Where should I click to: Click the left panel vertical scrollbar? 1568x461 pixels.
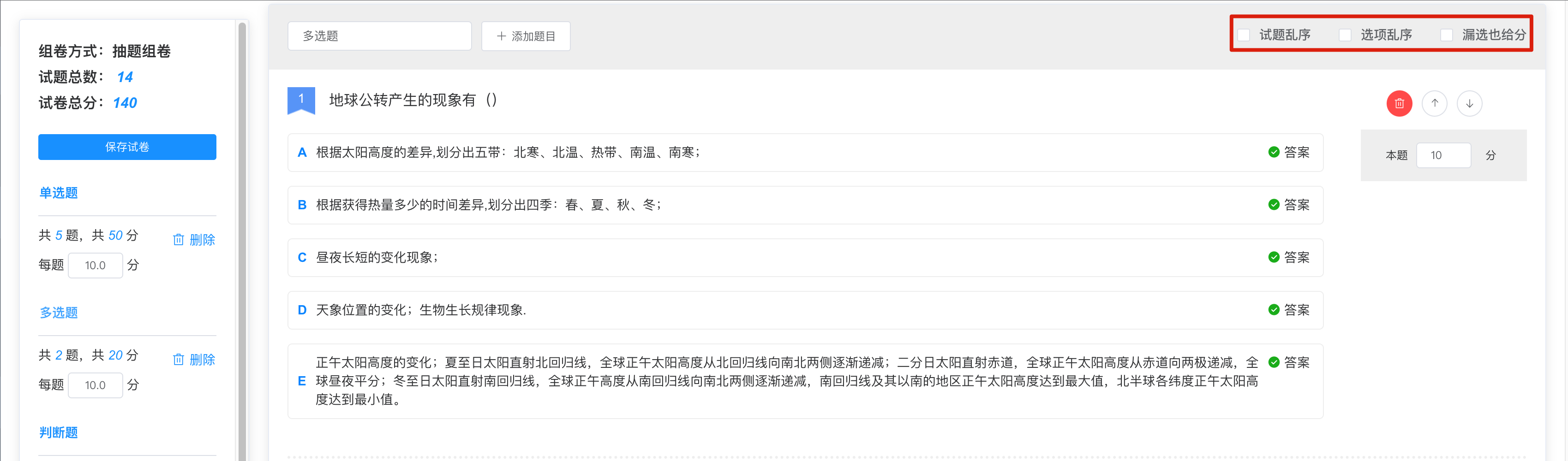coord(242,242)
